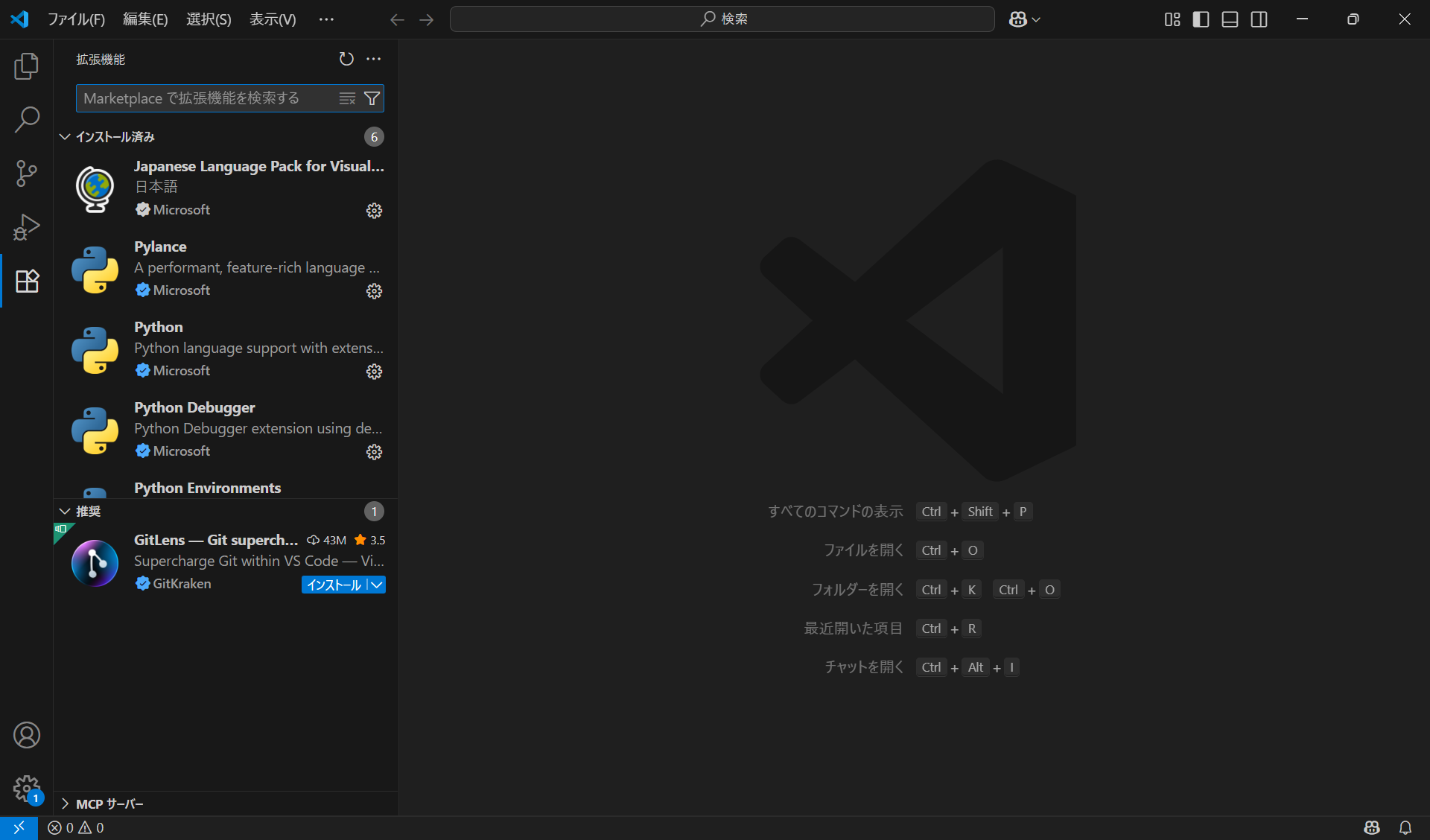1430x840 pixels.
Task: Open the extension filter funnel
Action: coord(372,98)
